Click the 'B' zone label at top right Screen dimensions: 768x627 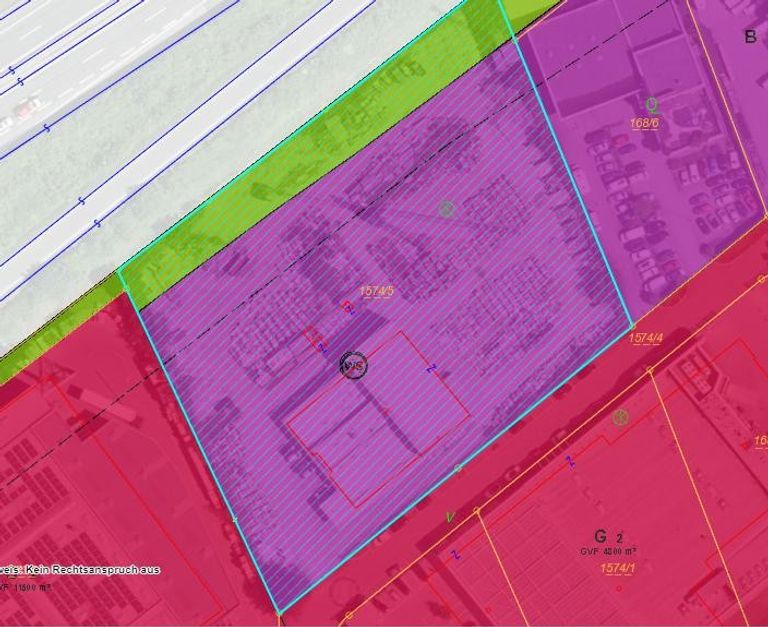click(750, 37)
